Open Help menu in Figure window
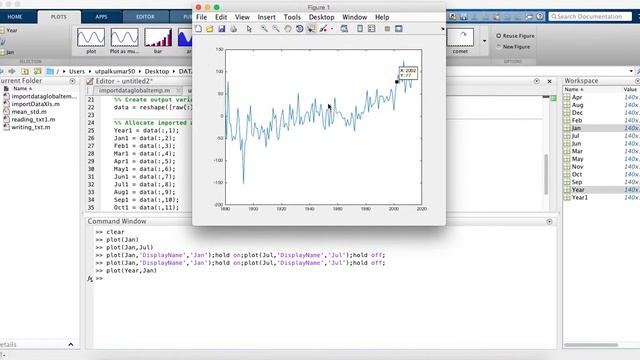The image size is (640, 360). [382, 17]
